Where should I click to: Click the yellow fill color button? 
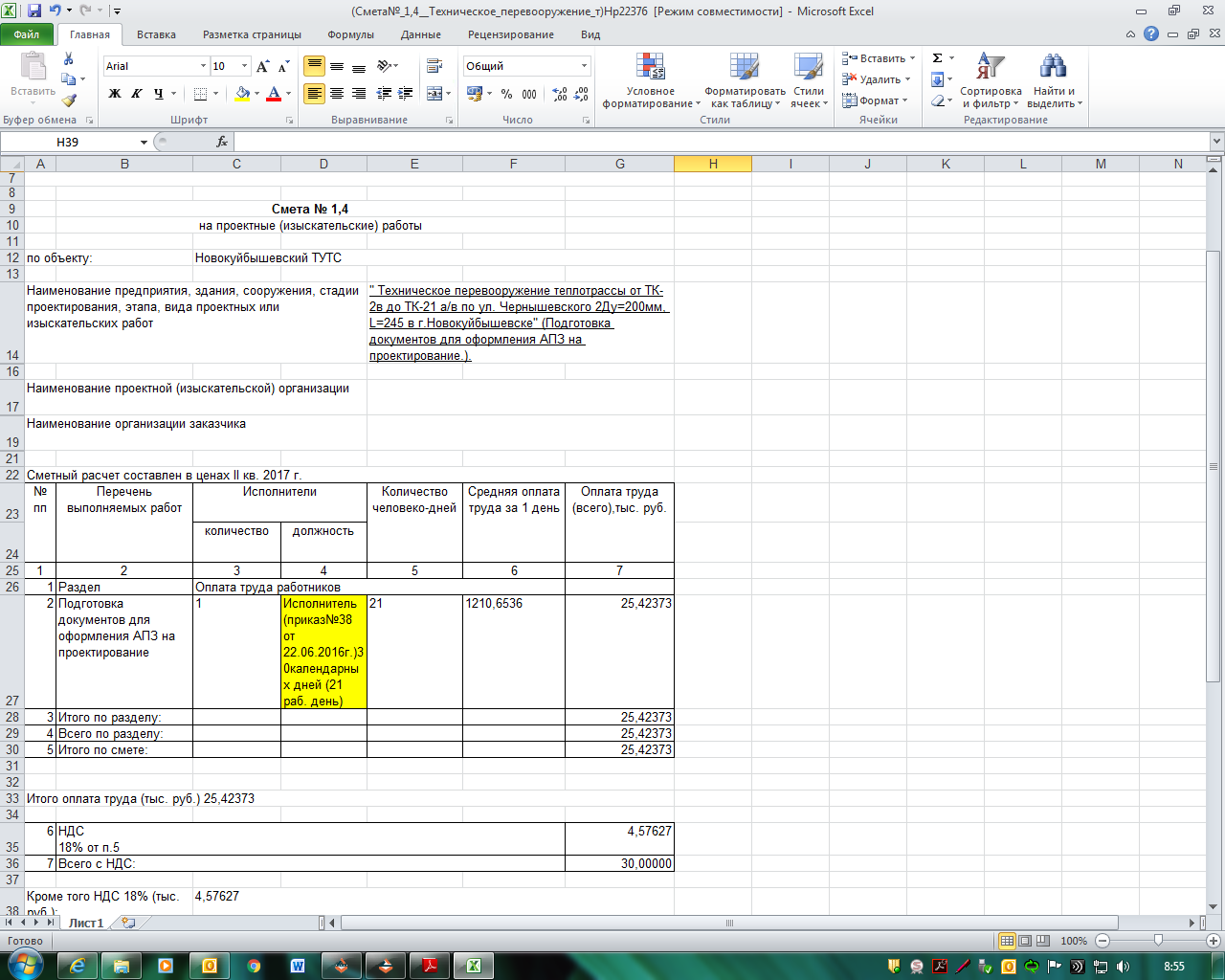pyautogui.click(x=242, y=94)
